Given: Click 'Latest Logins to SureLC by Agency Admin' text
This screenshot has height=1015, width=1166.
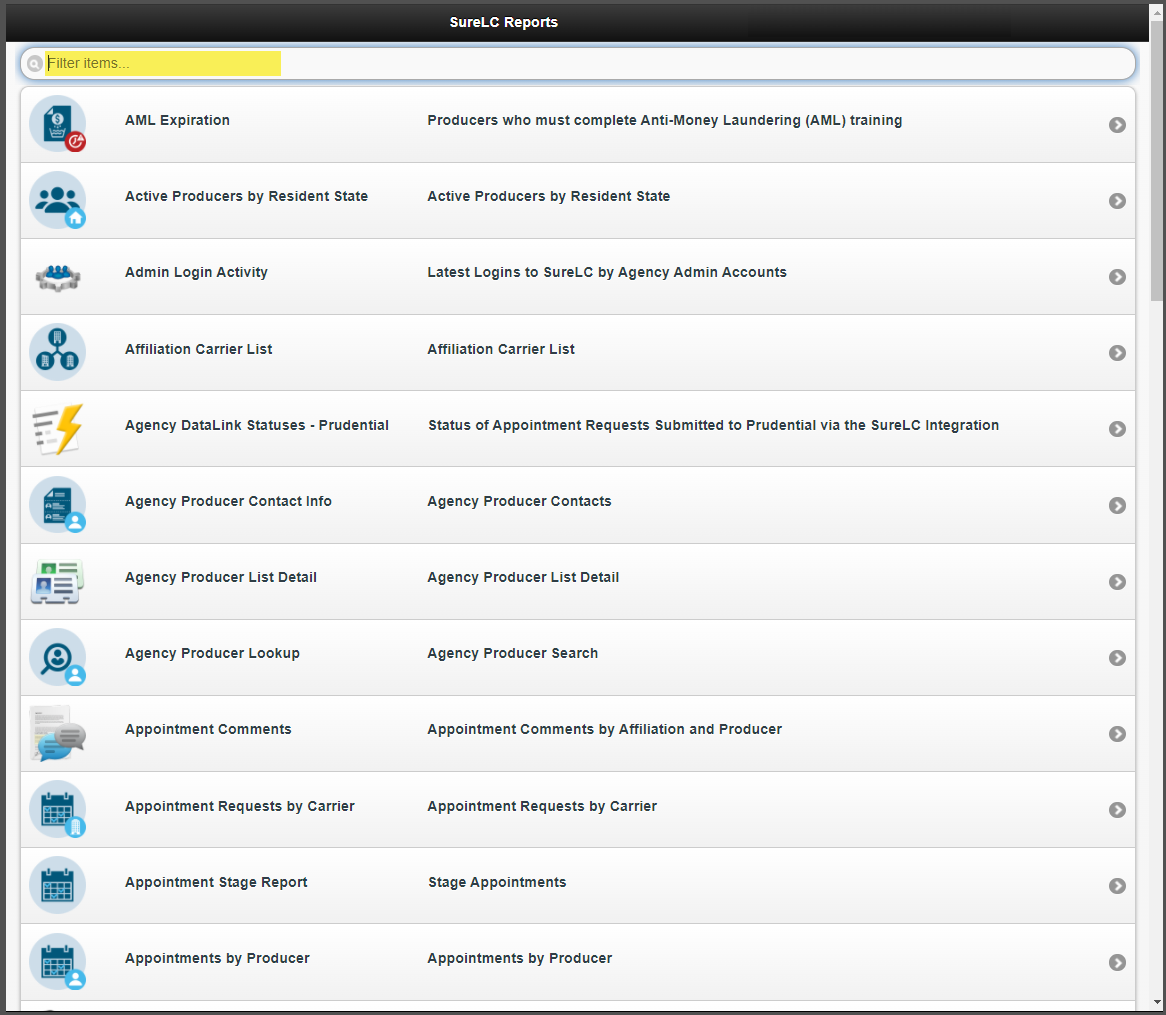Looking at the screenshot, I should pyautogui.click(x=607, y=272).
